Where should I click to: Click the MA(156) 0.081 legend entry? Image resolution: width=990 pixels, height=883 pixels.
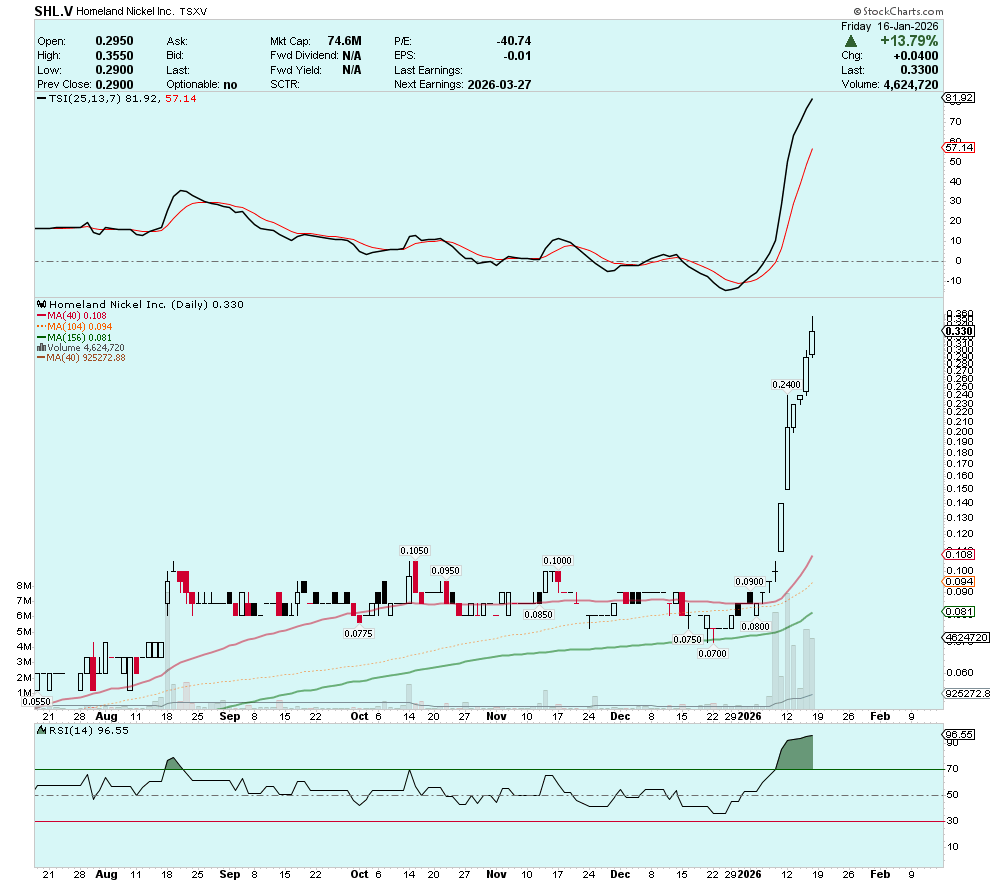(75, 338)
